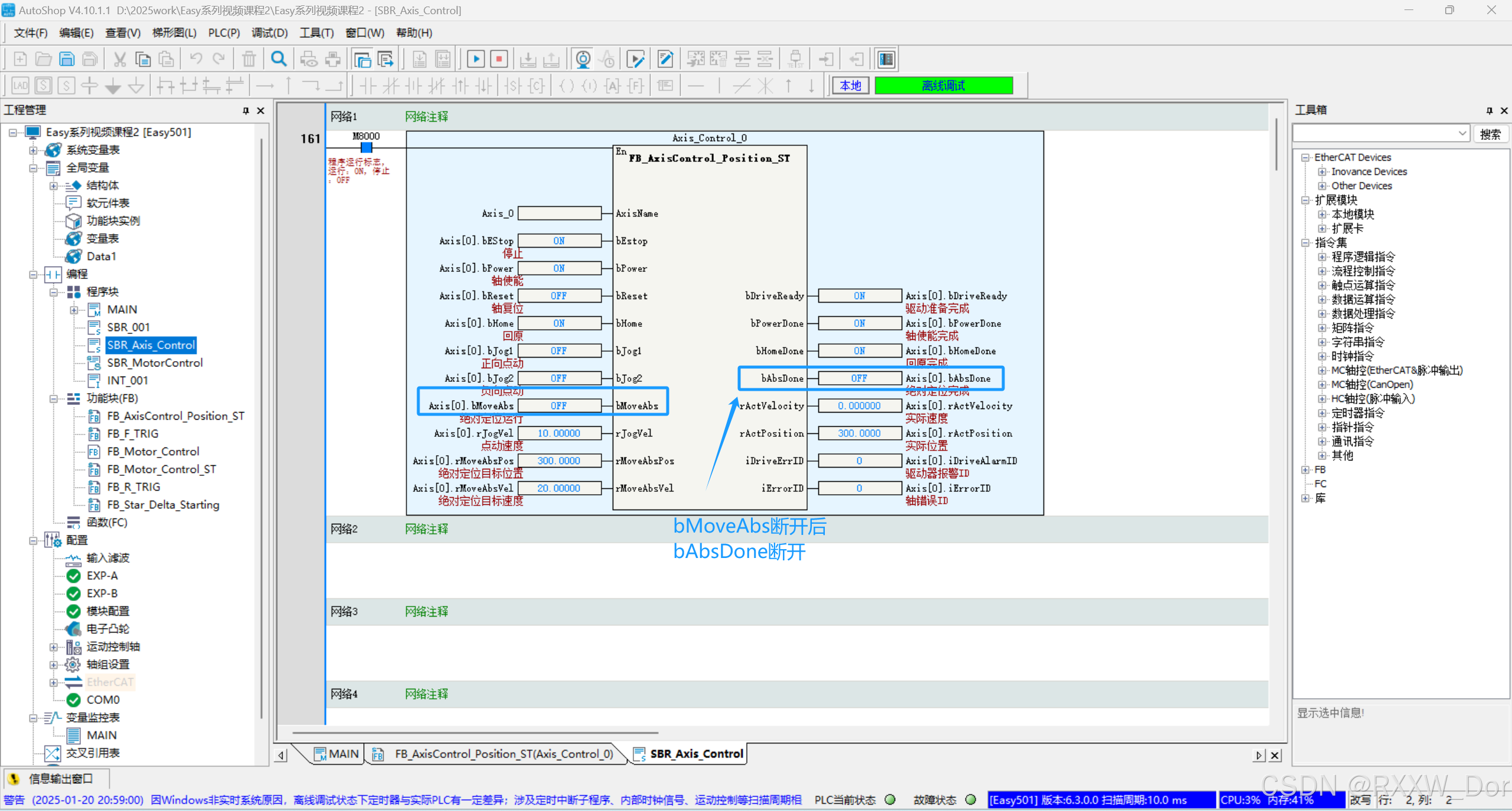
Task: Click the Save project toolbar icon
Action: (67, 59)
